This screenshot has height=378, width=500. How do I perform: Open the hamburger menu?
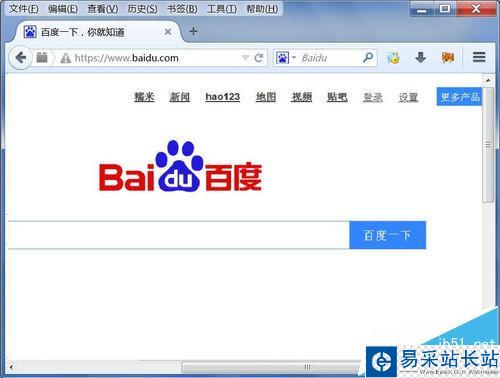click(479, 57)
